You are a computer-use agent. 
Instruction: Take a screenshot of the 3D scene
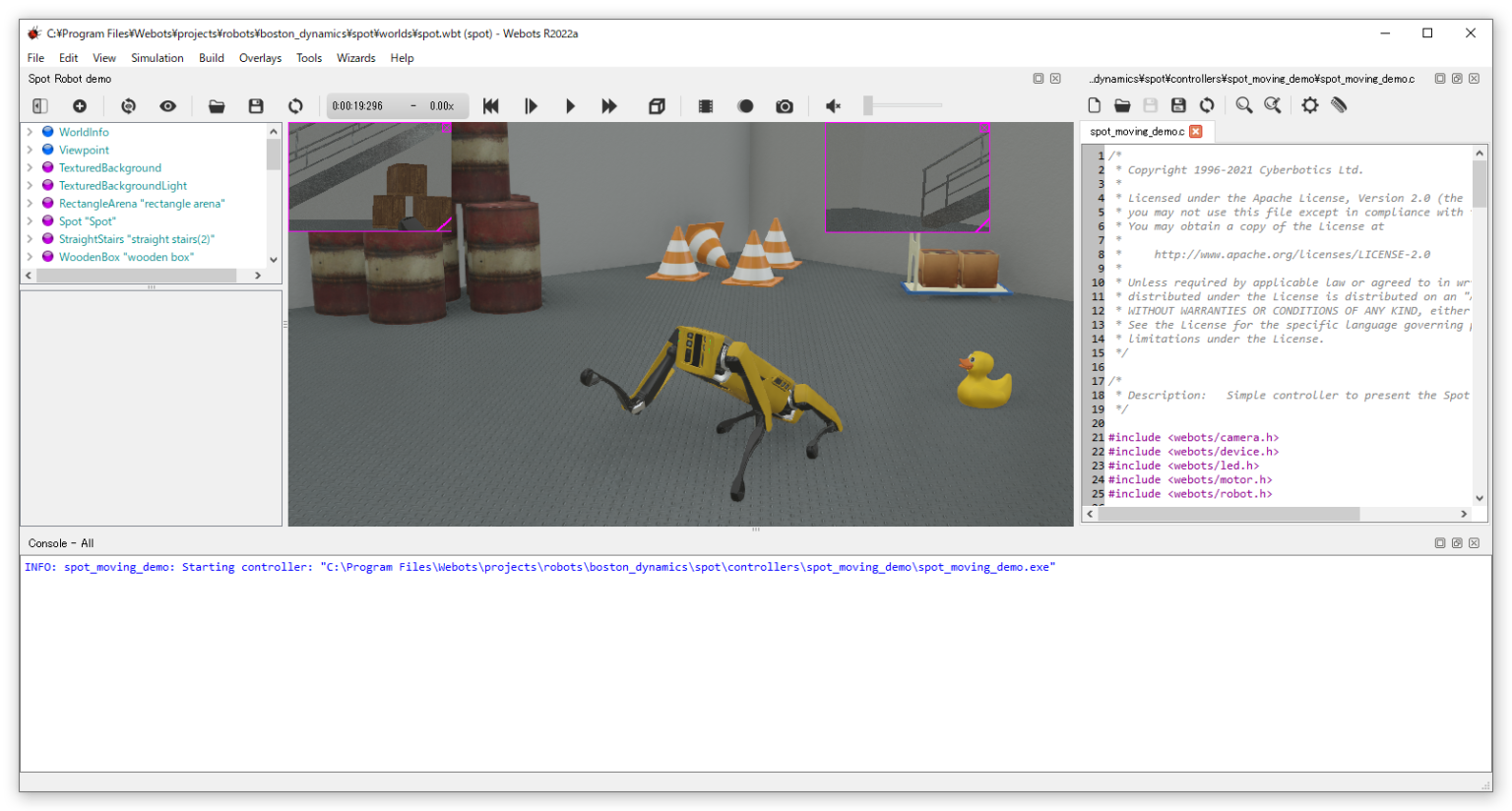point(783,105)
